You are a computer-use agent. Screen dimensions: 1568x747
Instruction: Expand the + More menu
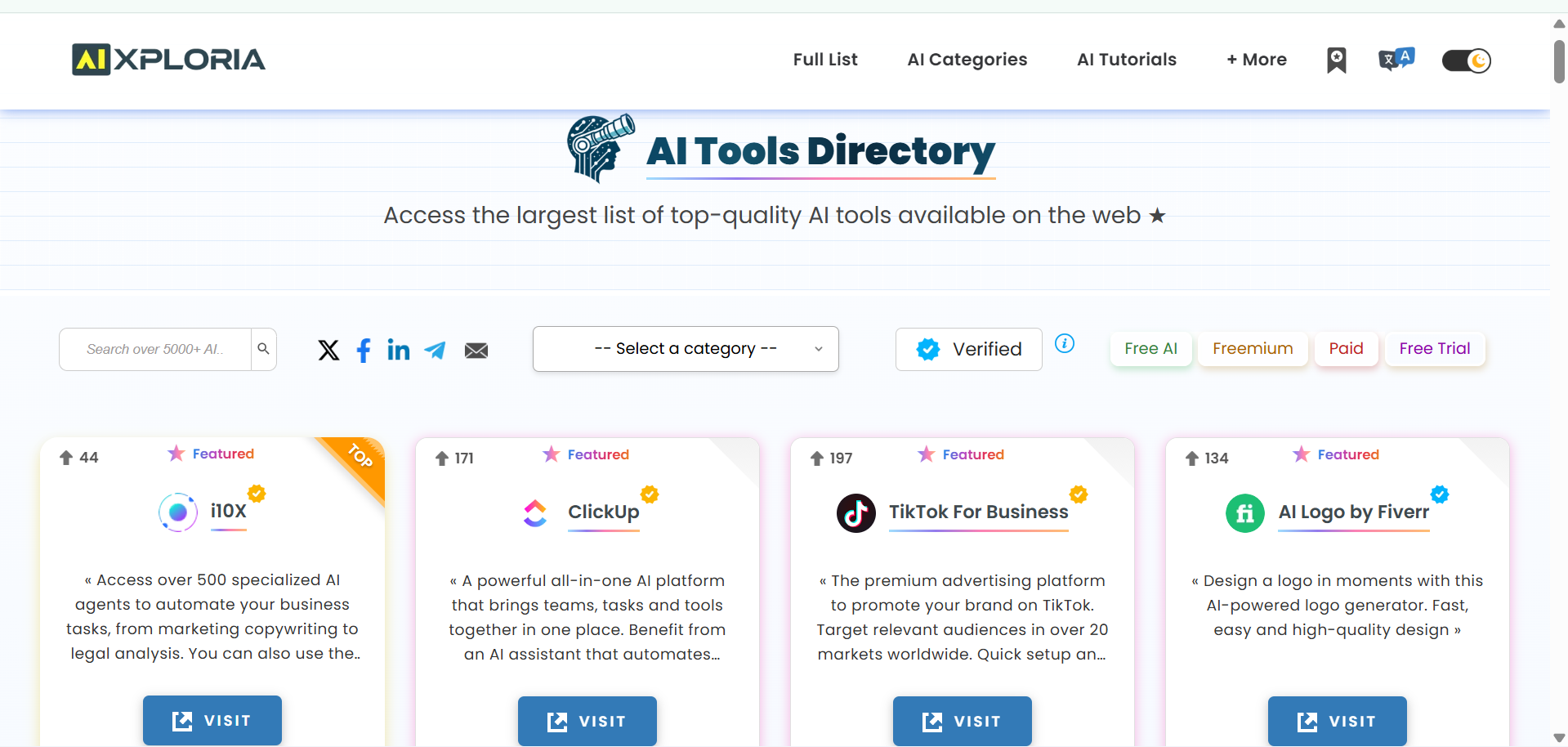pos(1256,60)
